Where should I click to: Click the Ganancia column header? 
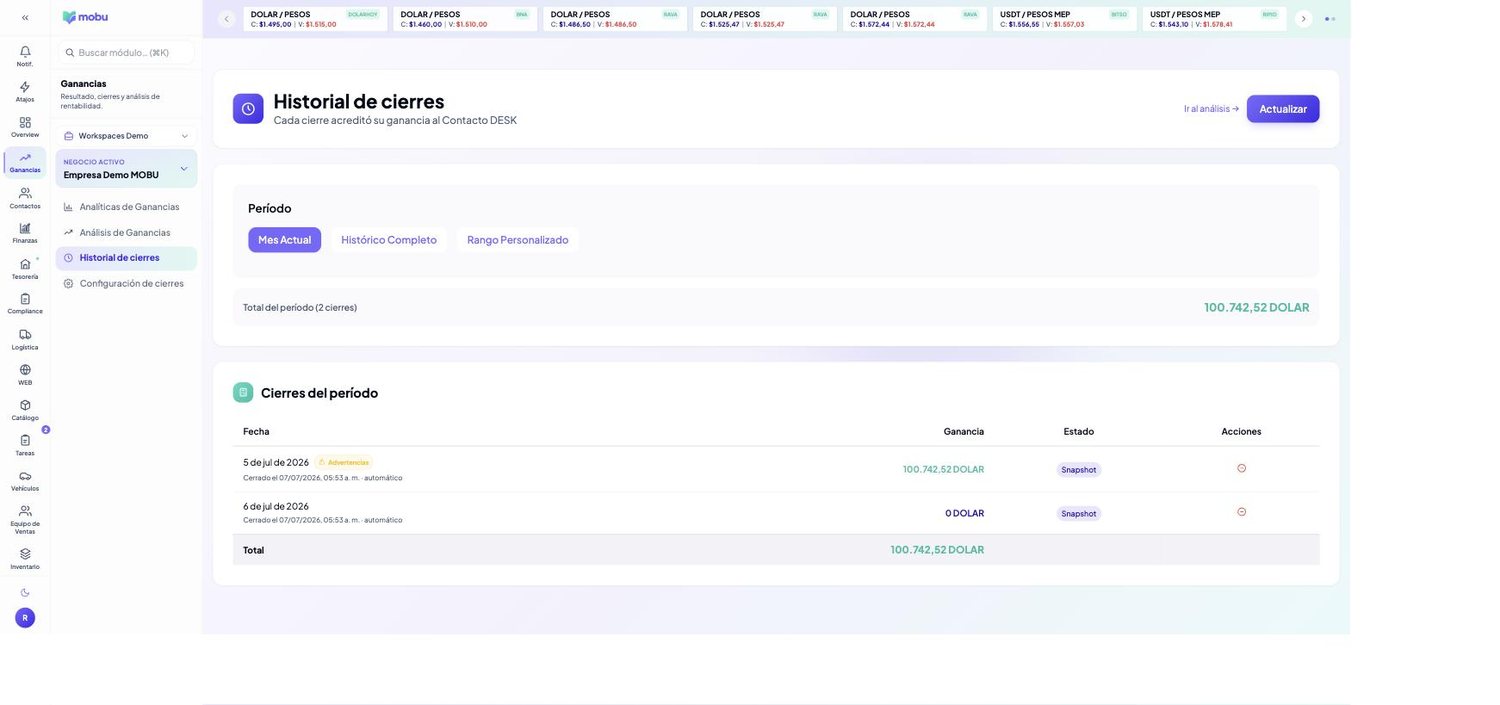964,431
